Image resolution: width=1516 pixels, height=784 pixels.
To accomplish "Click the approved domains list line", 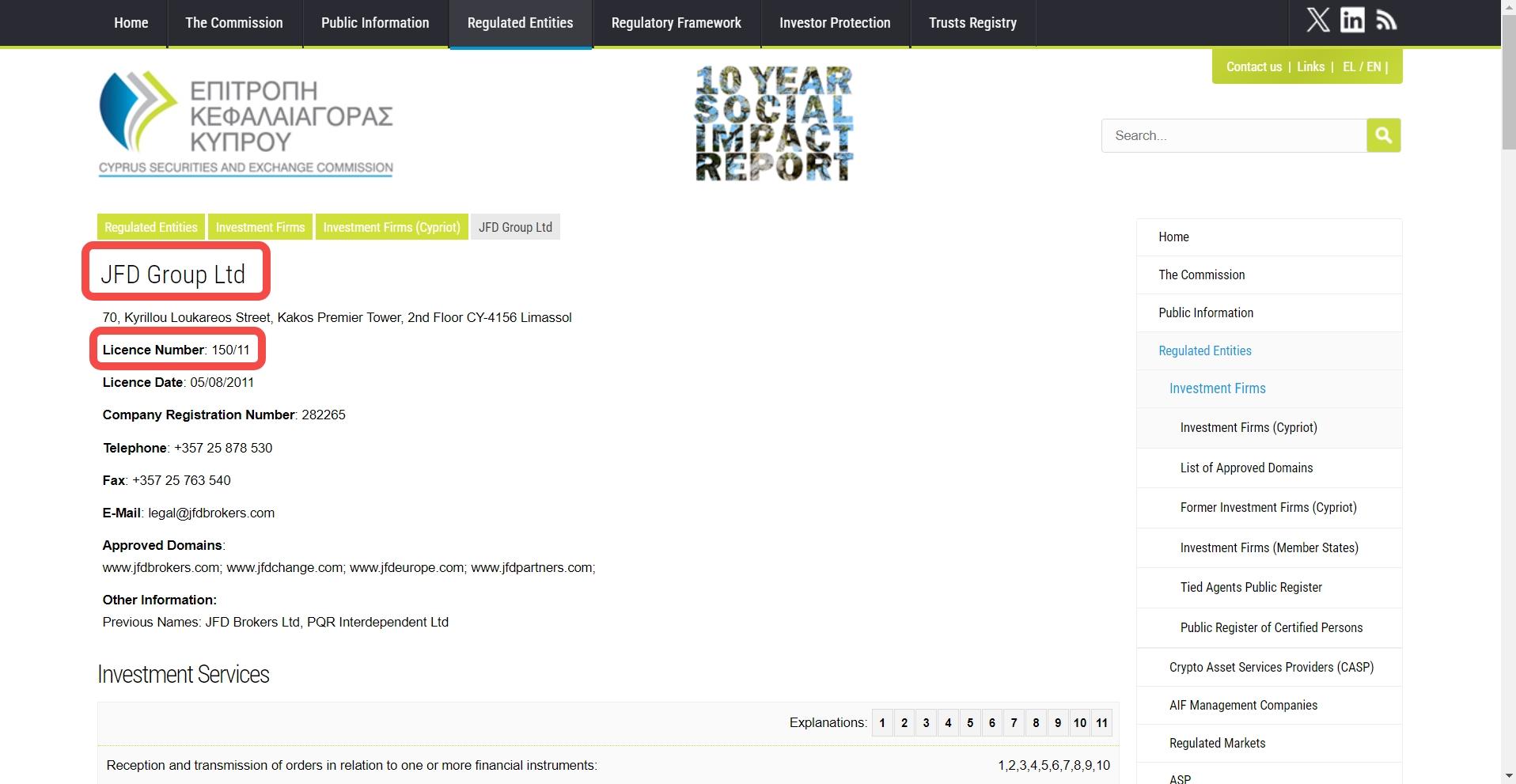I will click(x=349, y=567).
